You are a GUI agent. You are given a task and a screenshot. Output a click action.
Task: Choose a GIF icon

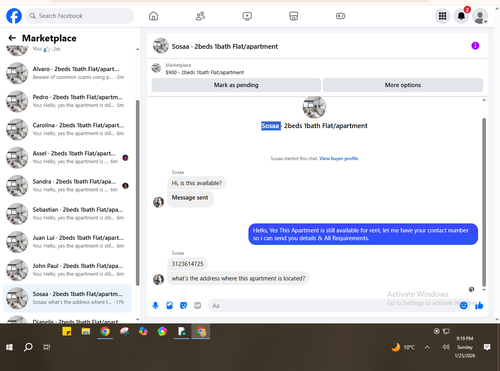(x=198, y=305)
